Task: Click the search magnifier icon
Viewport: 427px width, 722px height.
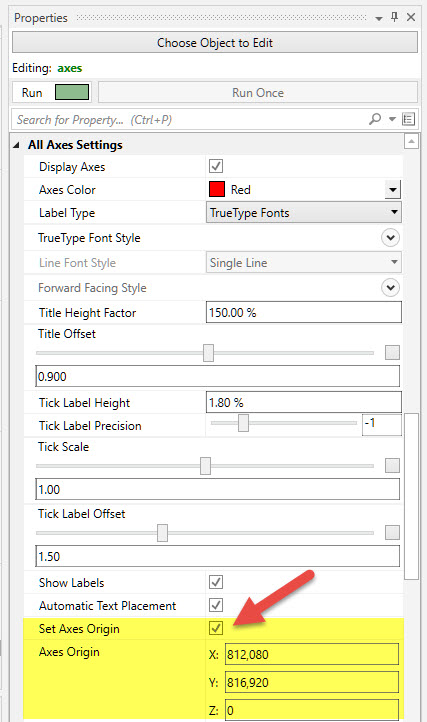Action: pyautogui.click(x=375, y=119)
